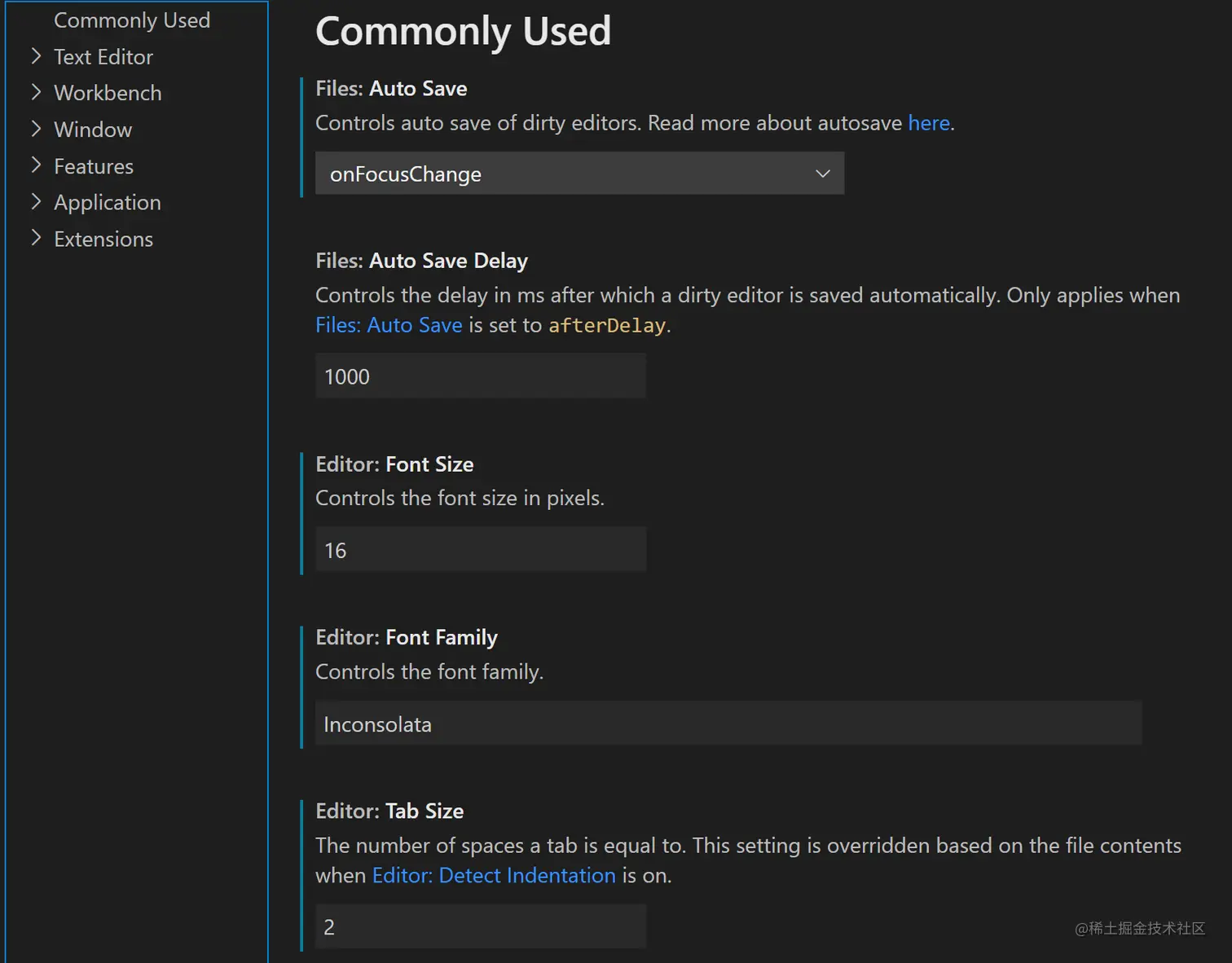The height and width of the screenshot is (963, 1232).
Task: Go to the Workbench settings category
Action: [108, 93]
